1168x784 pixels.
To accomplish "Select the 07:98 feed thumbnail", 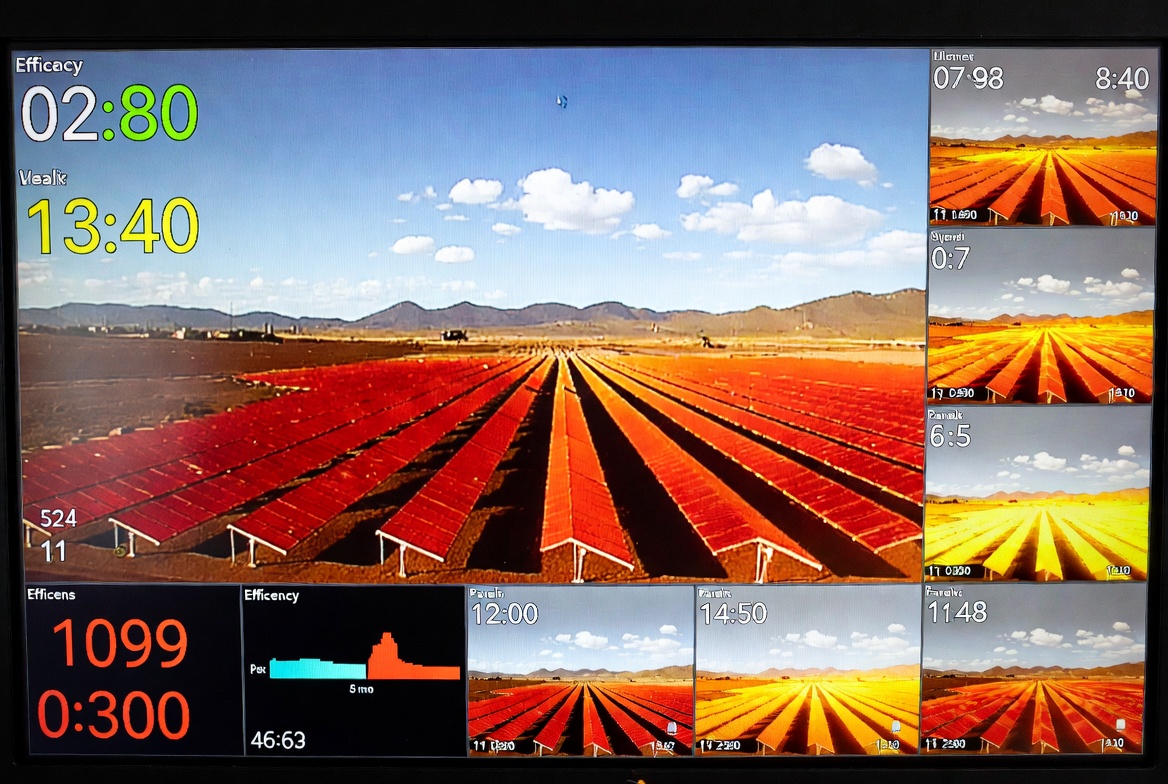I will point(1042,138).
